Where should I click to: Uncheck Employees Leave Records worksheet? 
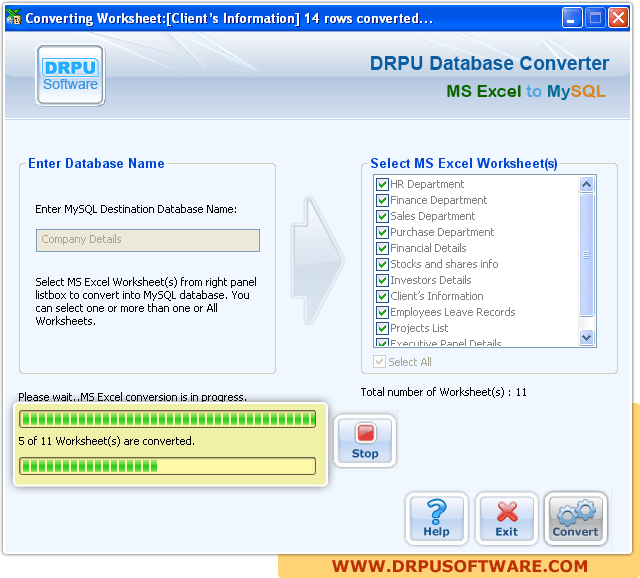tap(382, 312)
